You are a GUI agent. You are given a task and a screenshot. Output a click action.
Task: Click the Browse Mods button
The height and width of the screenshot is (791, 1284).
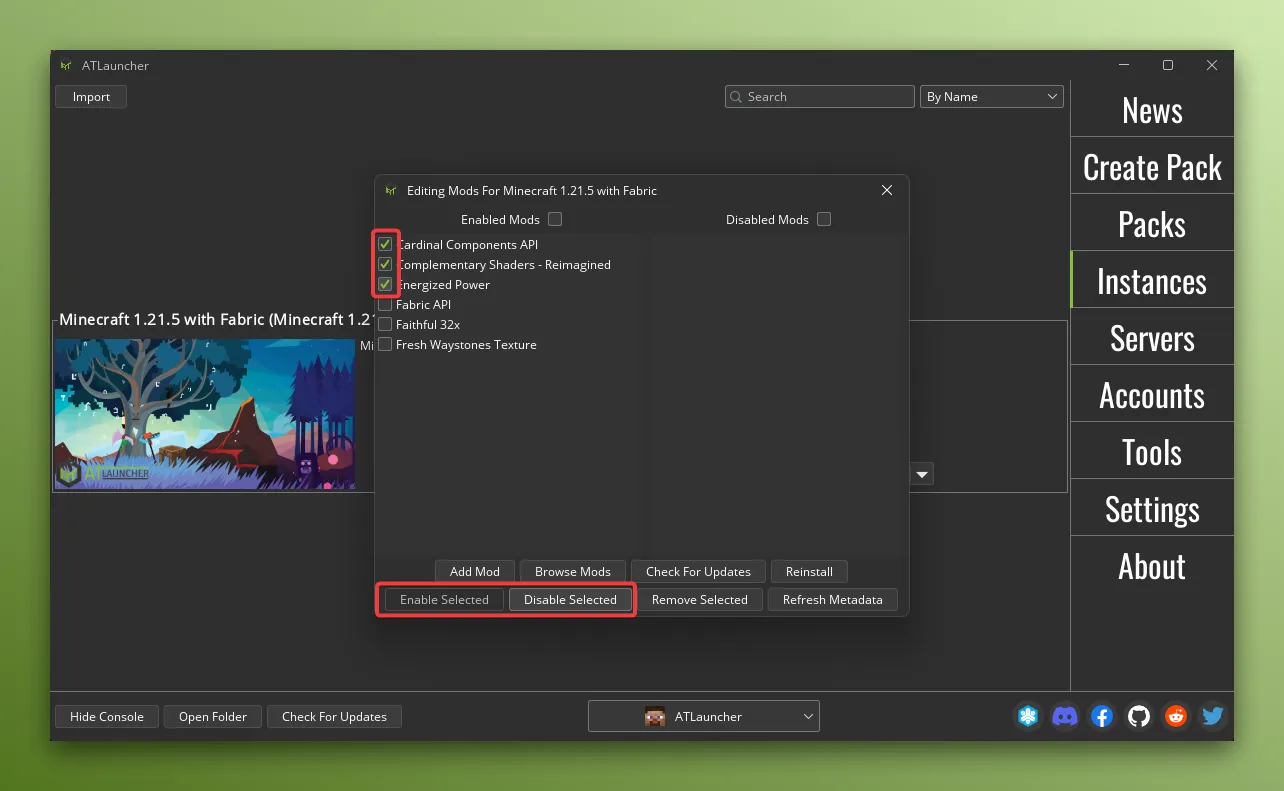[572, 571]
